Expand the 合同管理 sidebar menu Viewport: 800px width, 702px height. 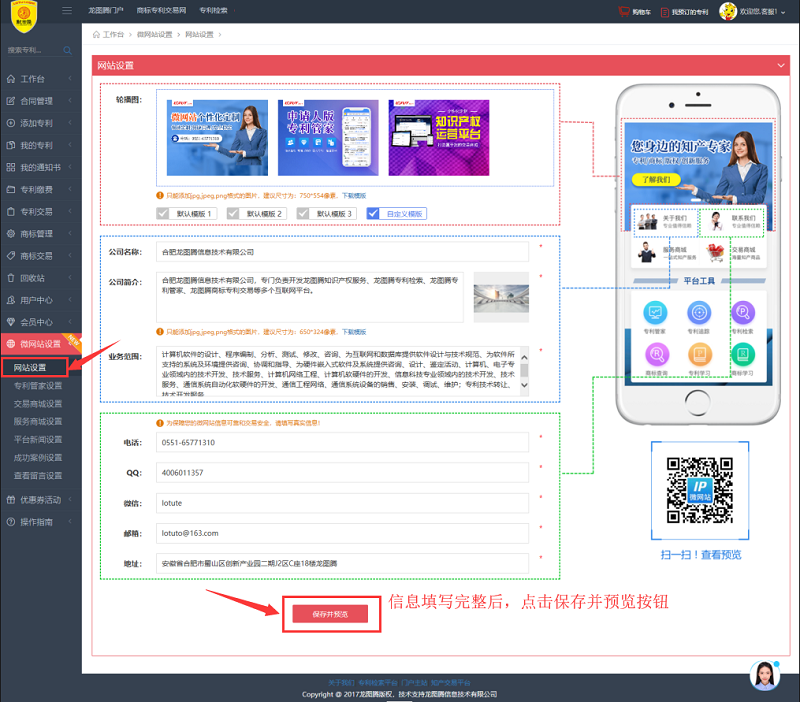tap(37, 100)
